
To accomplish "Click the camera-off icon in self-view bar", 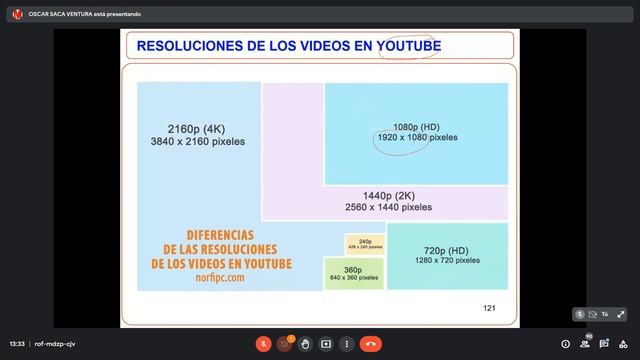I will point(593,314).
